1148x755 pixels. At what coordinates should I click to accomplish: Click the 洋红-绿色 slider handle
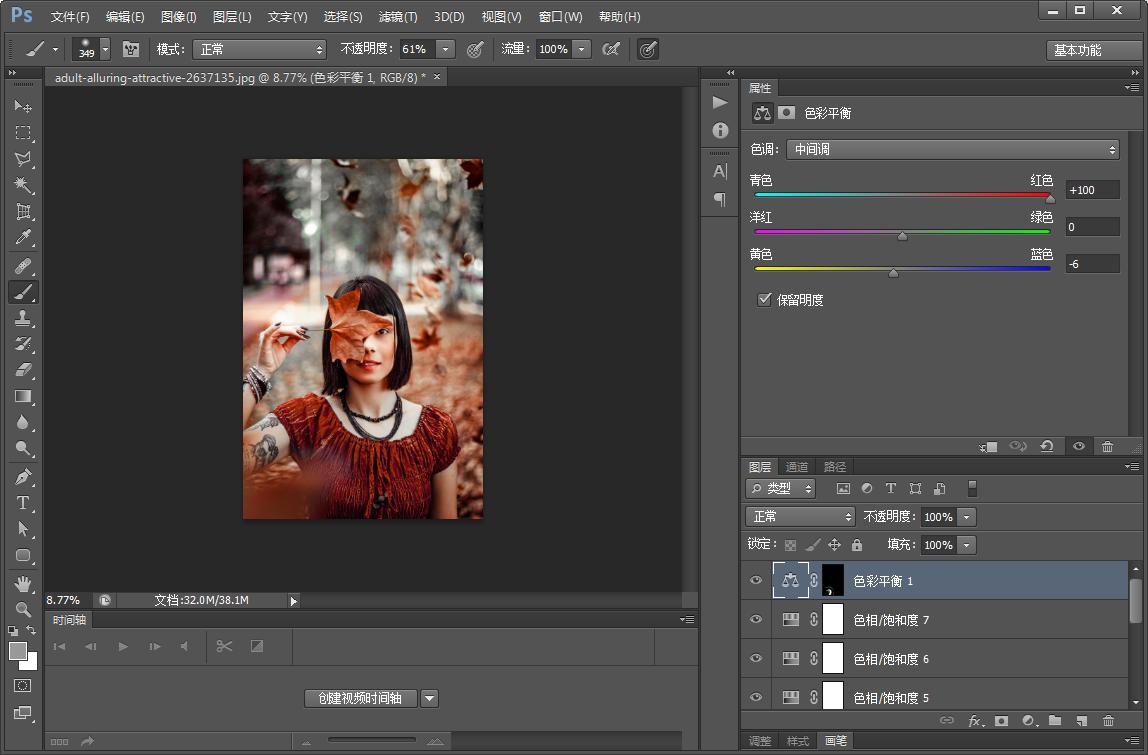tap(902, 236)
